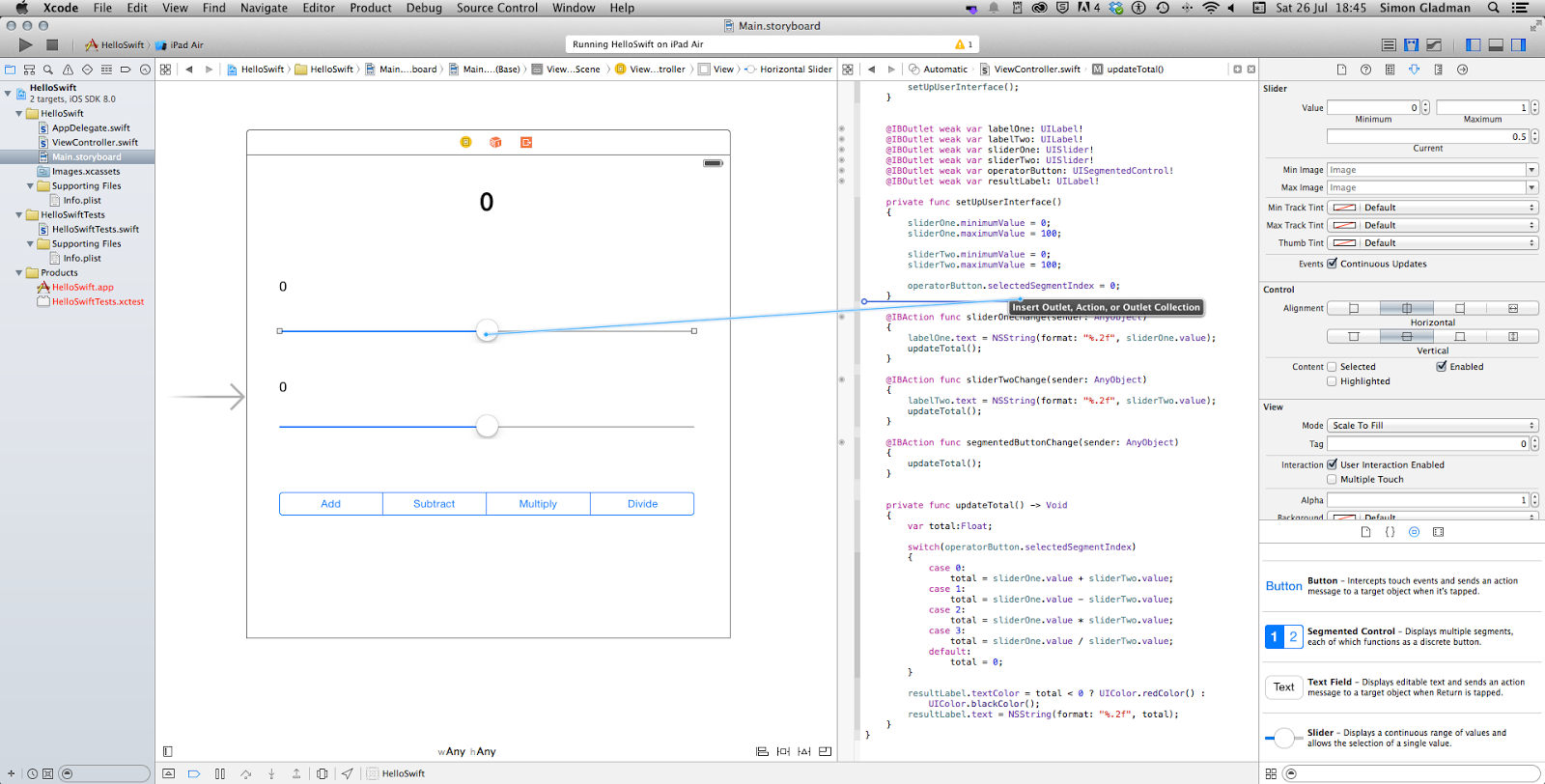The width and height of the screenshot is (1545, 784).
Task: Toggle the Highlighted checkbox
Action: tap(1333, 381)
